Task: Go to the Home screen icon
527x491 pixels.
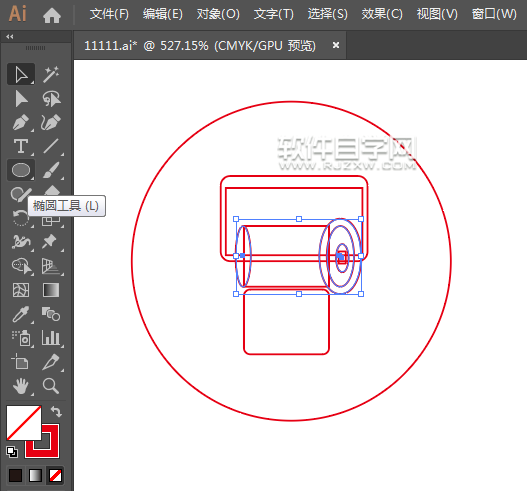Action: pos(52,15)
